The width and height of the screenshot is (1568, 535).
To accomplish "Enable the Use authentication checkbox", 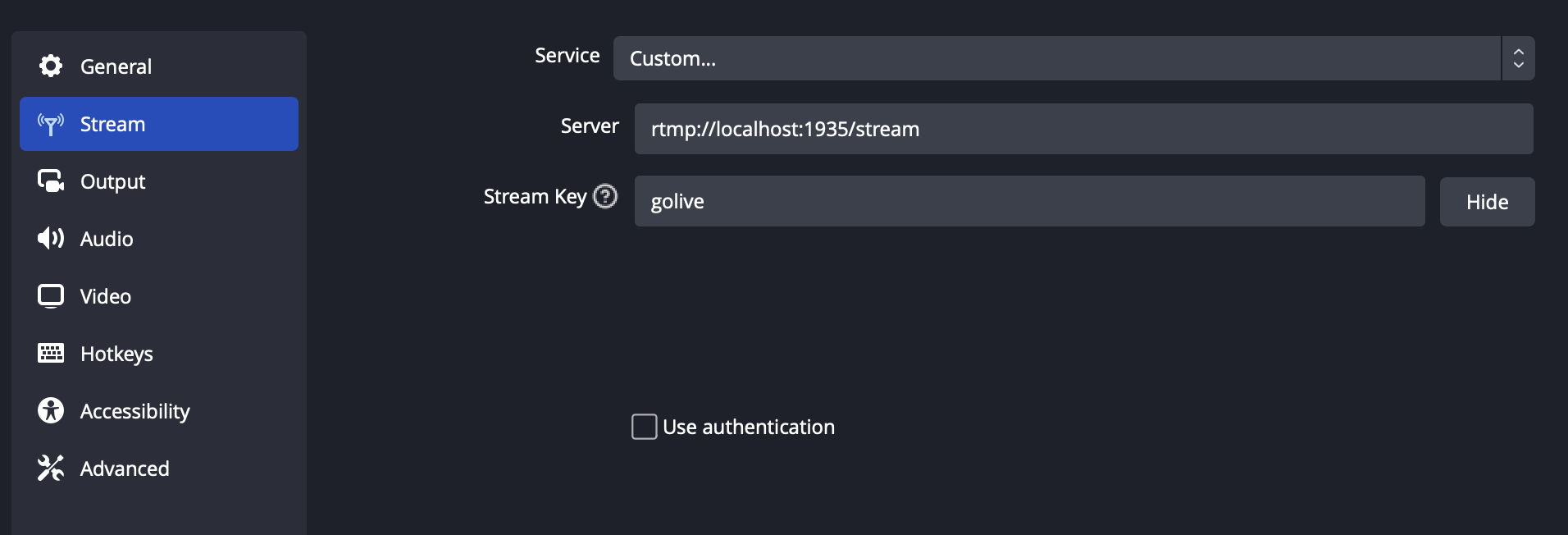I will 645,427.
